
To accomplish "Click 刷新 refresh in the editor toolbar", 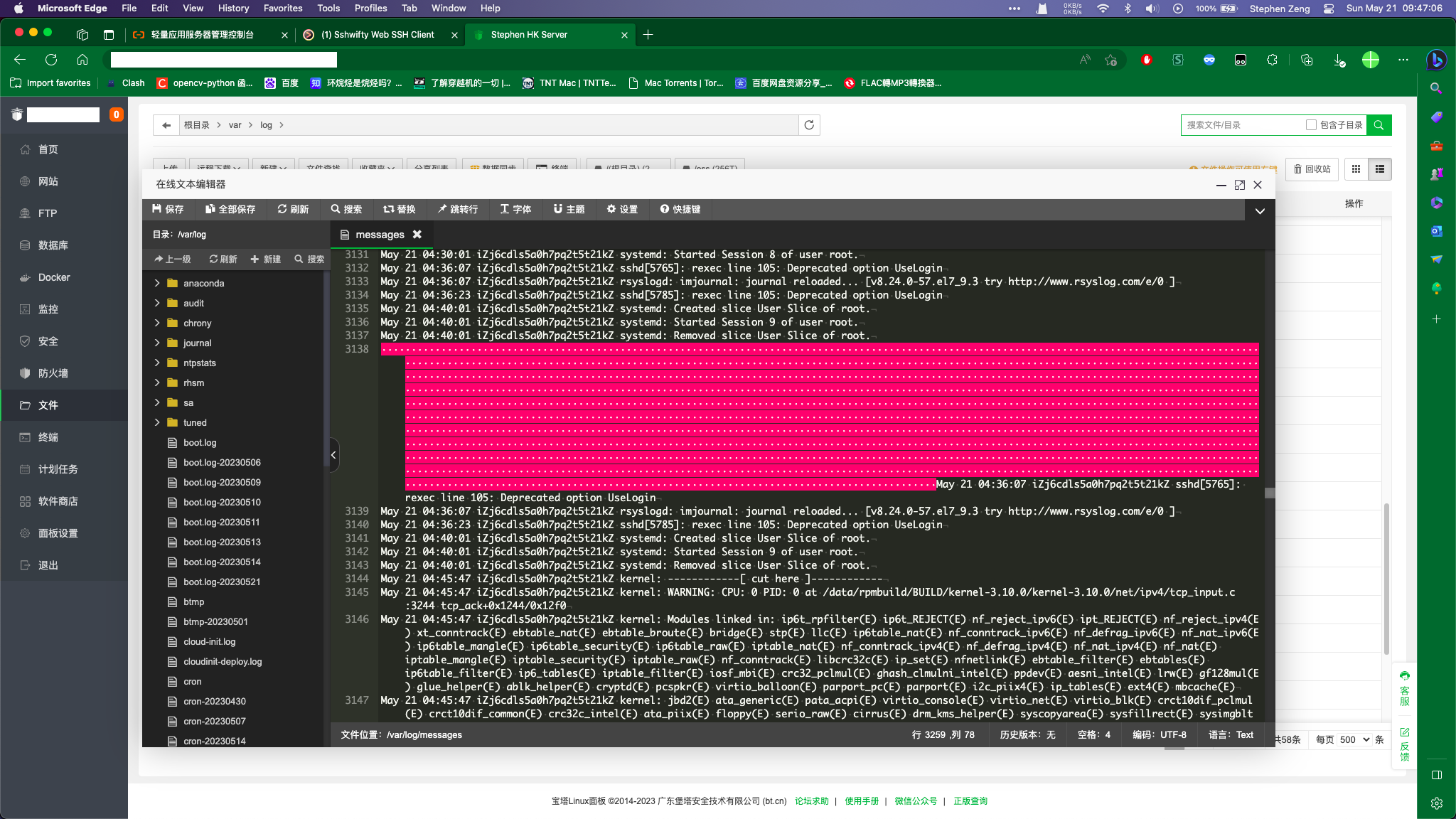I will 293,209.
